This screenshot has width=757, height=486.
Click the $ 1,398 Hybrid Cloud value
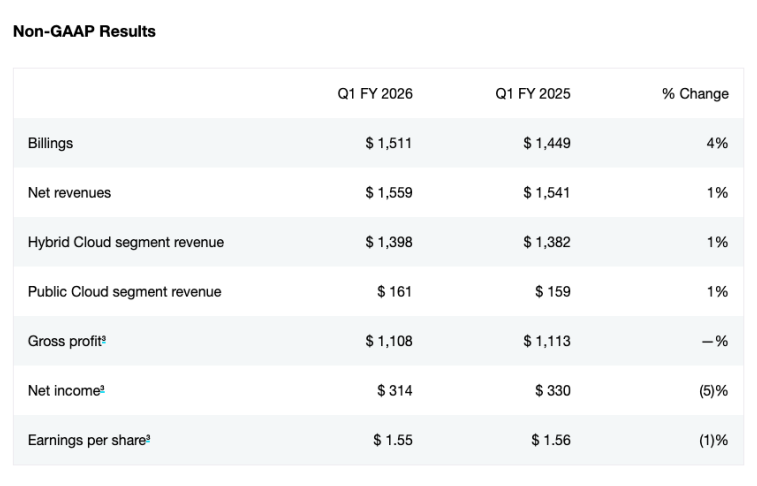click(x=388, y=242)
